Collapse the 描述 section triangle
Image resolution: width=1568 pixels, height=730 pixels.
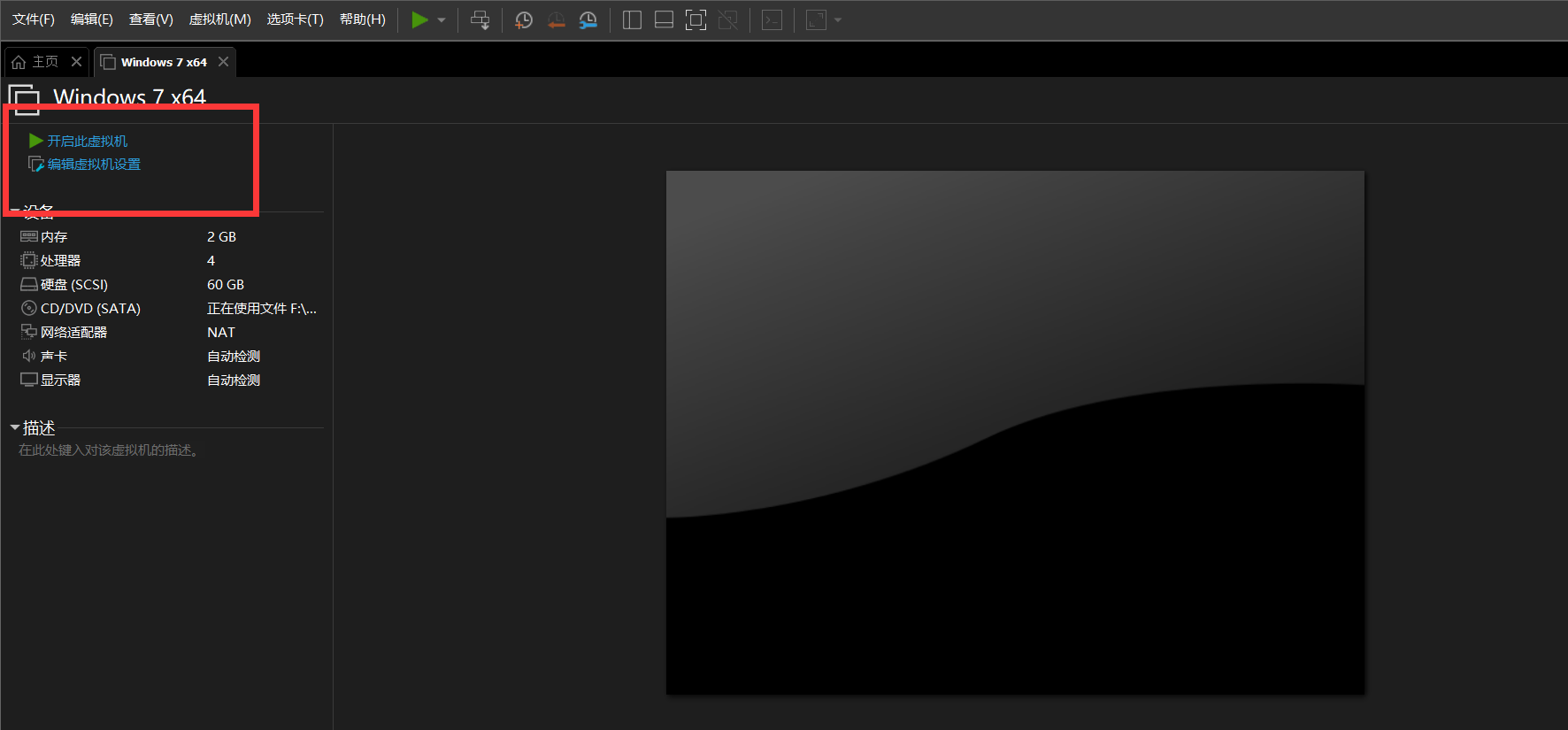(15, 428)
